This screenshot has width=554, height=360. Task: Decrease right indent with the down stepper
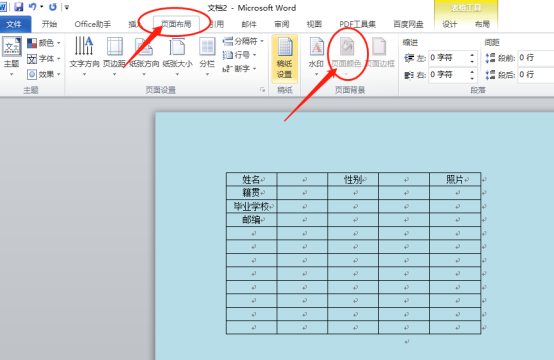pyautogui.click(x=472, y=78)
